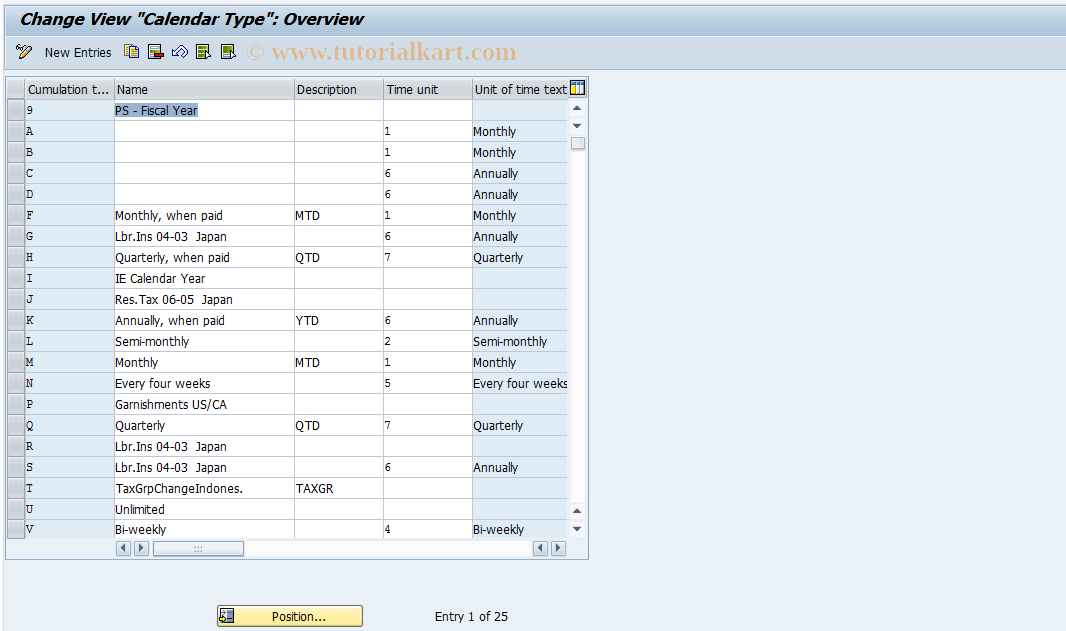1066x631 pixels.
Task: Click the Time unit column header
Action: pos(428,89)
